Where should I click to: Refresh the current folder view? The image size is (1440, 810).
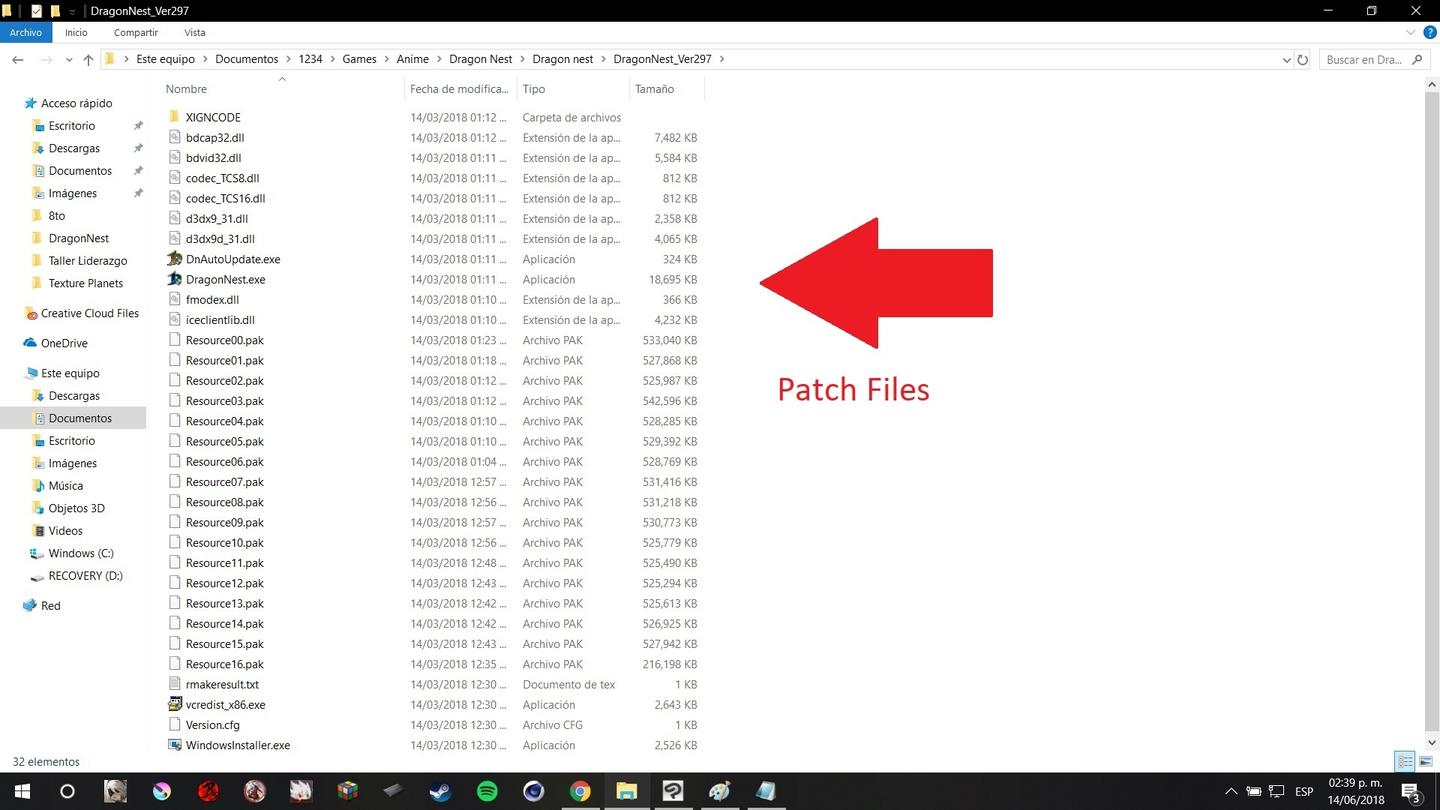point(1302,60)
